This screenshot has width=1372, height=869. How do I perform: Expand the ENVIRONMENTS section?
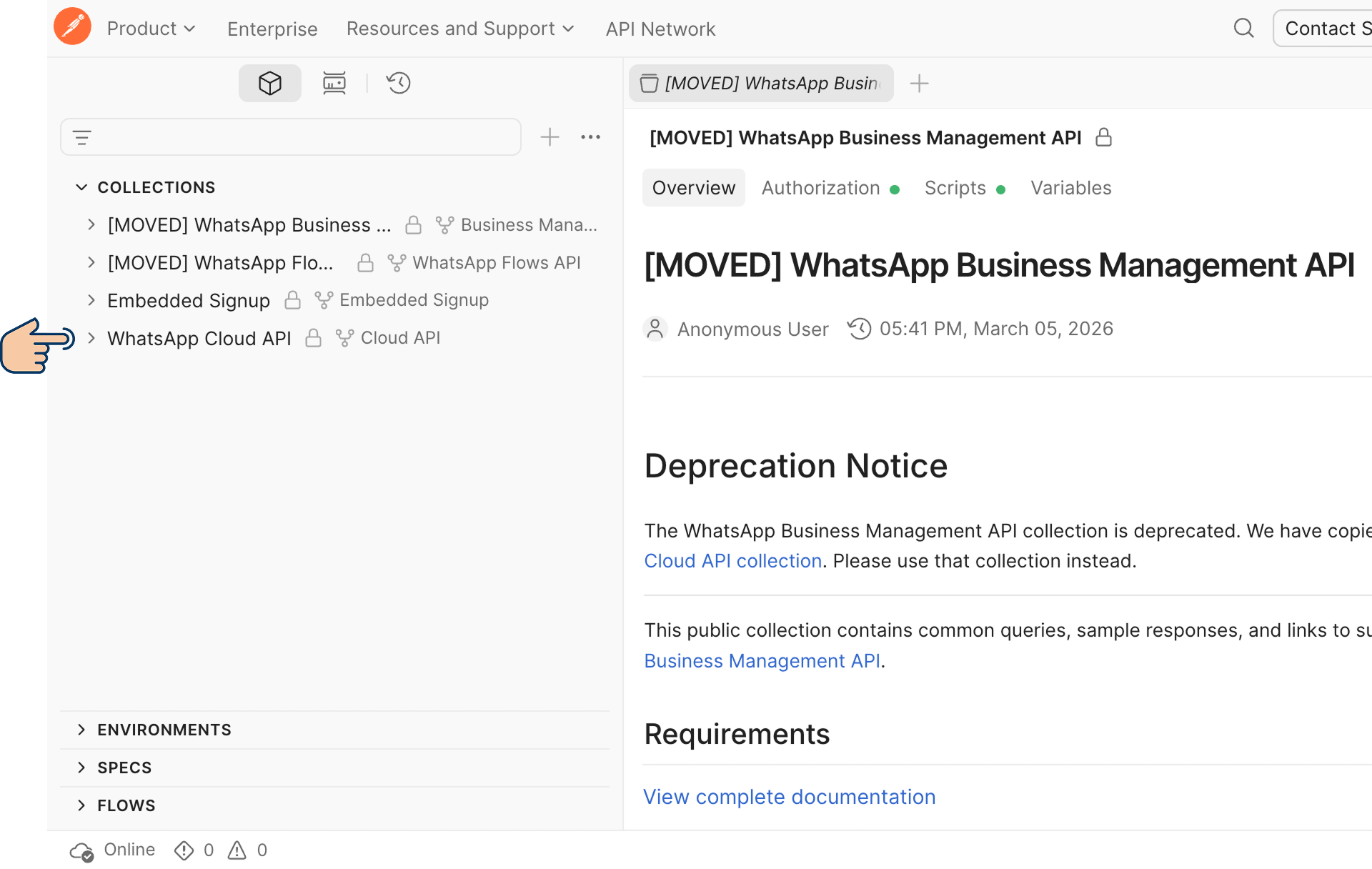(x=81, y=730)
